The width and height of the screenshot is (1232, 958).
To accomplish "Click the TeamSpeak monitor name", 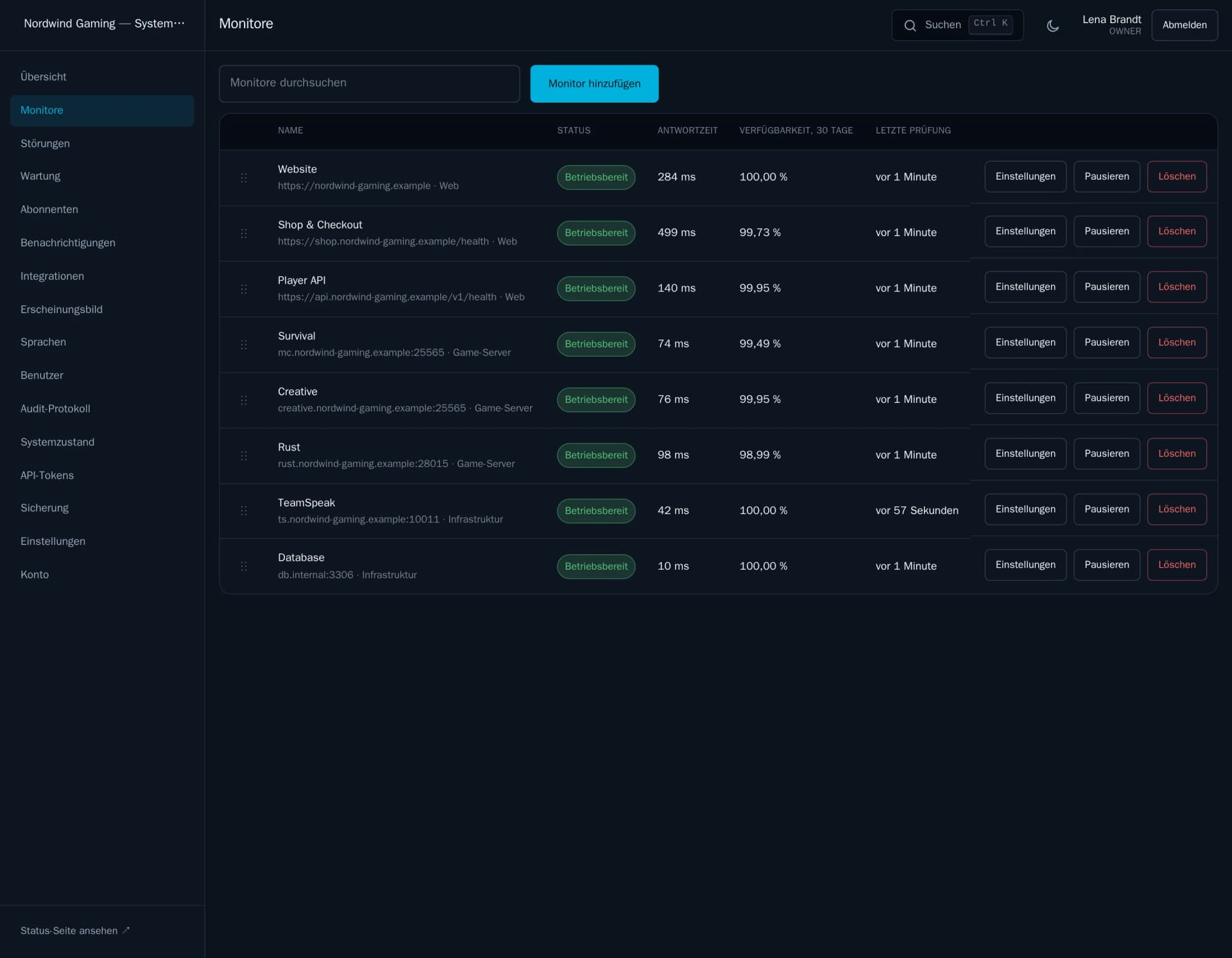I will click(x=306, y=502).
